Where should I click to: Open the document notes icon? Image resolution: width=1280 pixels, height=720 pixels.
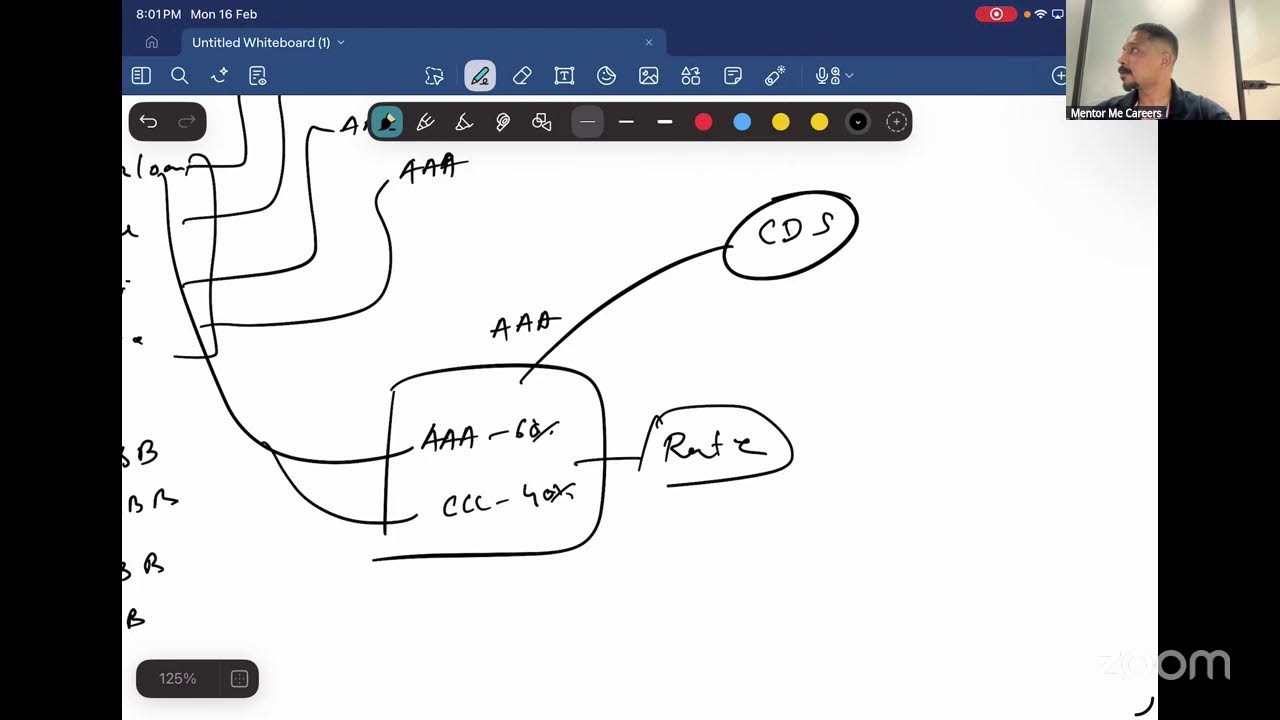point(258,76)
